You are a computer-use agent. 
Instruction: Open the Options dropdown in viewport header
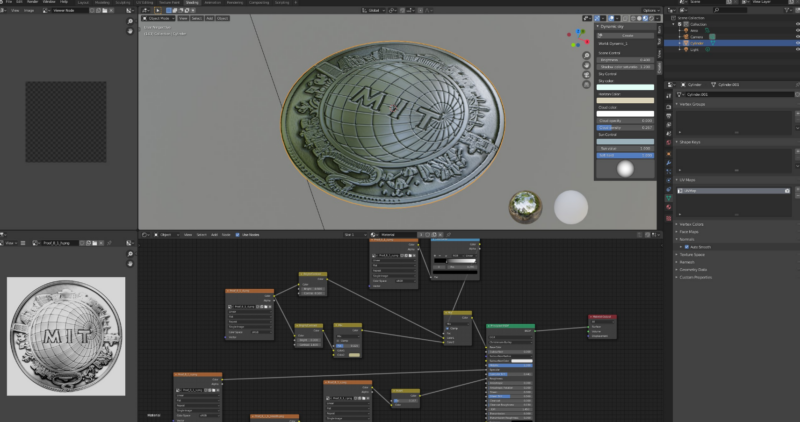651,10
